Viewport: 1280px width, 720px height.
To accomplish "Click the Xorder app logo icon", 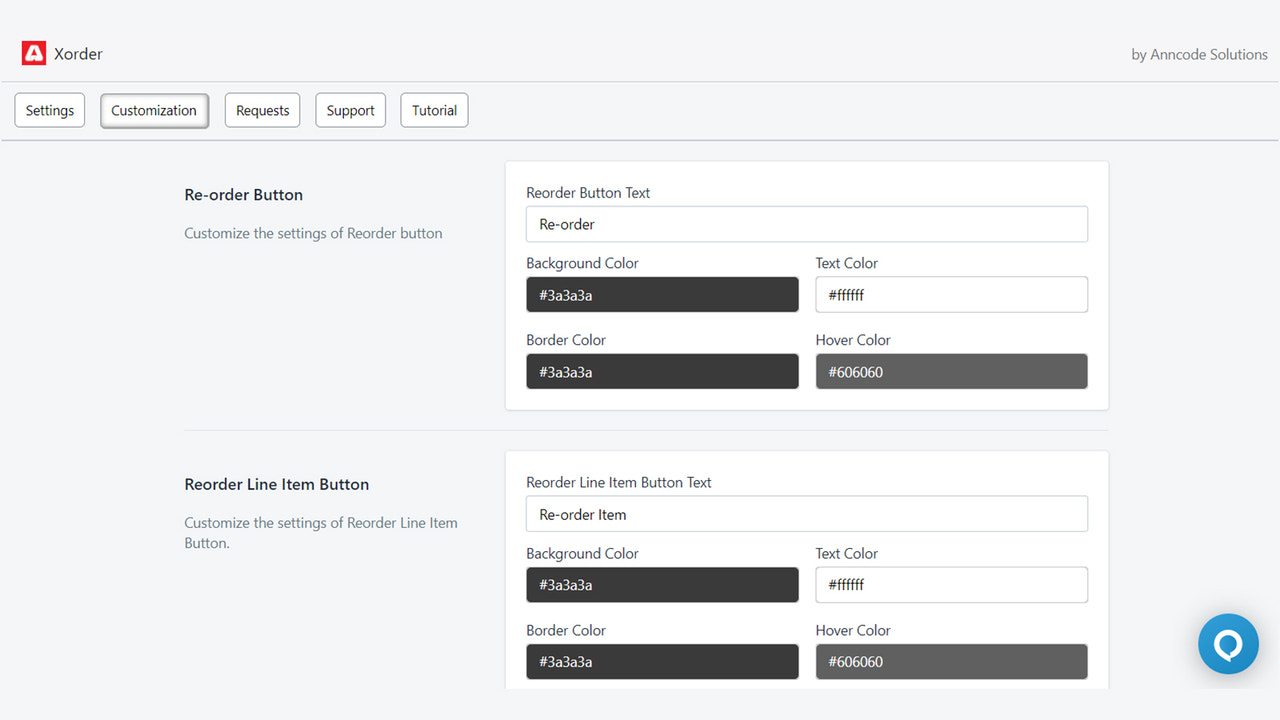I will pyautogui.click(x=33, y=53).
